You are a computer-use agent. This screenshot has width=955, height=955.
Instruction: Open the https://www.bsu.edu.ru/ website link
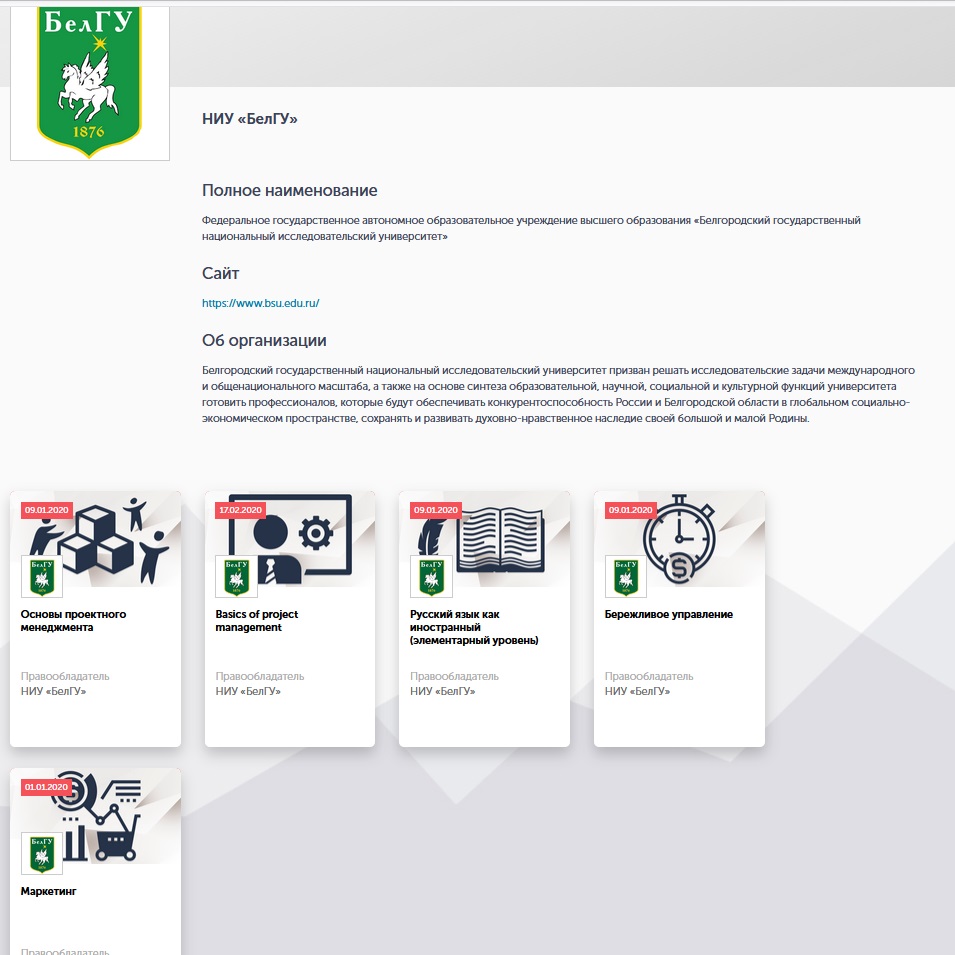coord(260,302)
